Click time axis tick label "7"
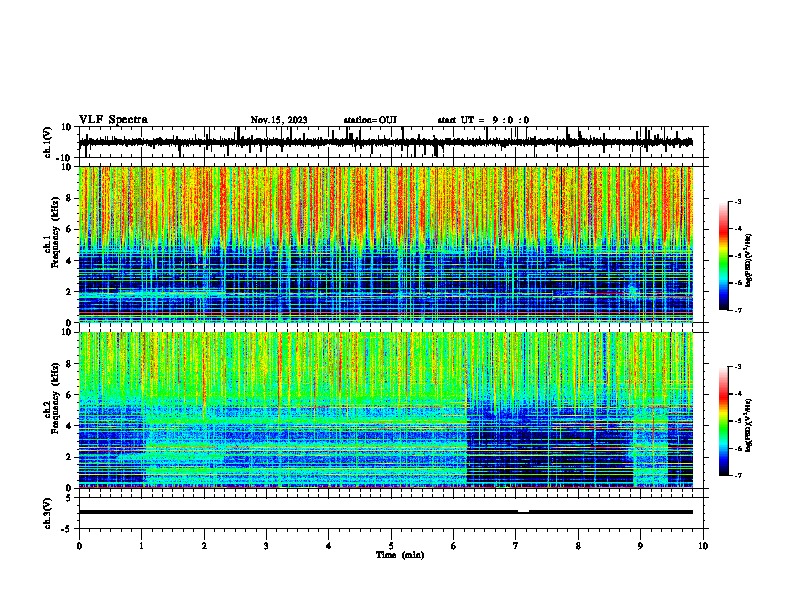The image size is (792, 612). tap(516, 546)
